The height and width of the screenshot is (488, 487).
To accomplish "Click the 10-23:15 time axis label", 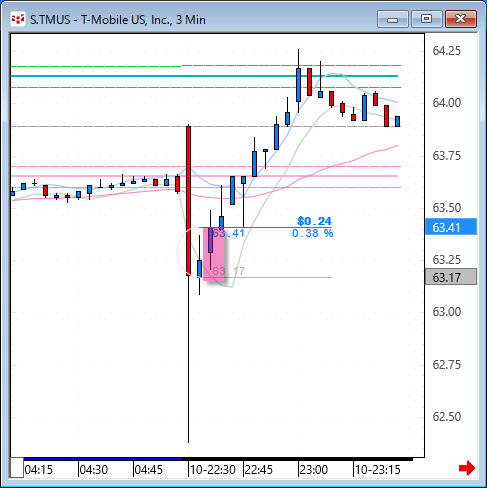I will [x=377, y=470].
